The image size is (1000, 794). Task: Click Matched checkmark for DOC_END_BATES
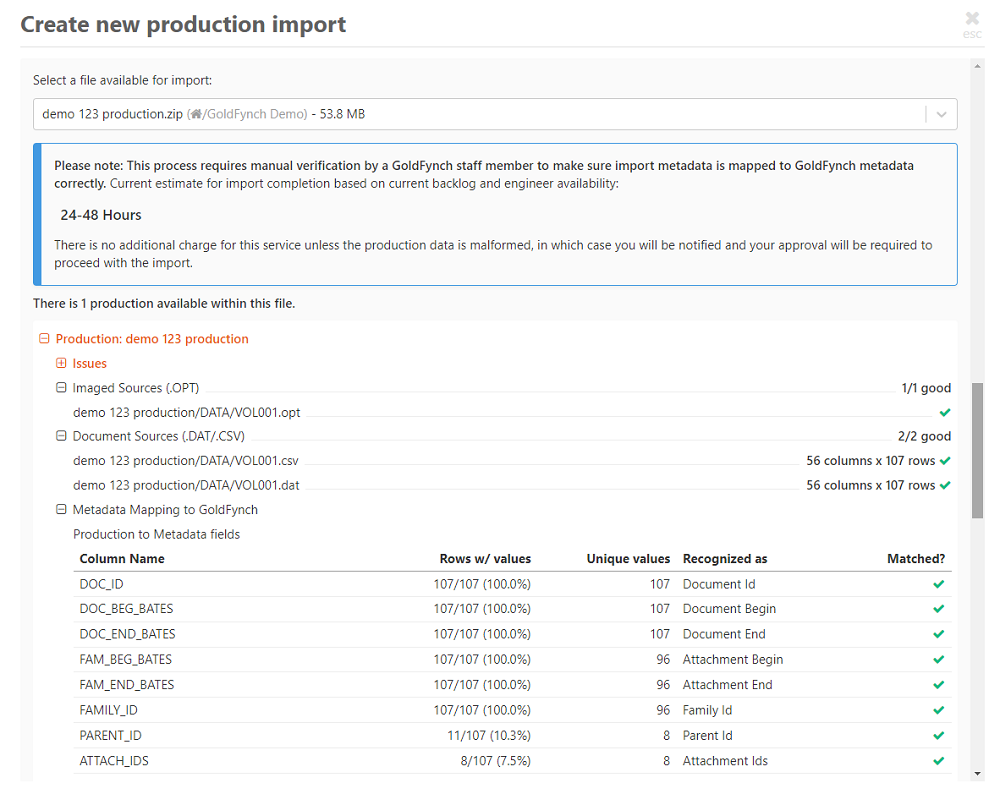[938, 634]
